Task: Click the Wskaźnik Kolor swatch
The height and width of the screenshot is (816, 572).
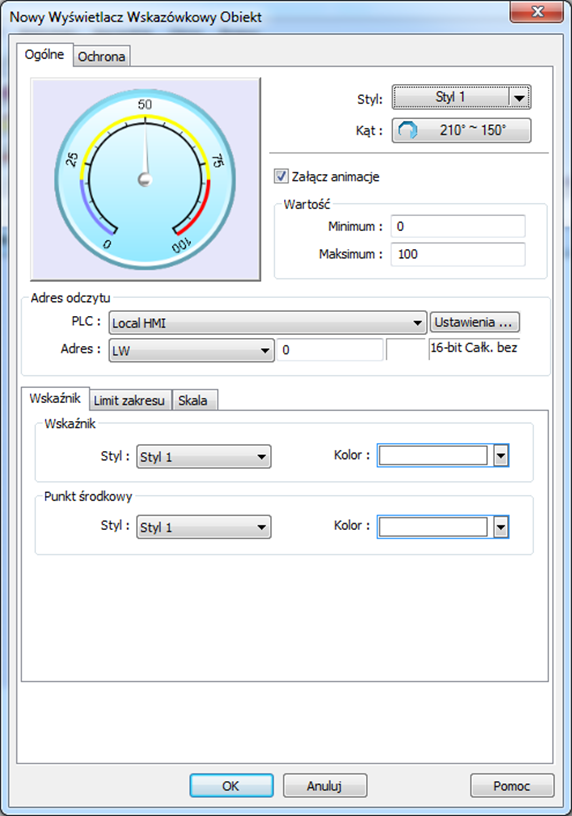Action: point(433,456)
